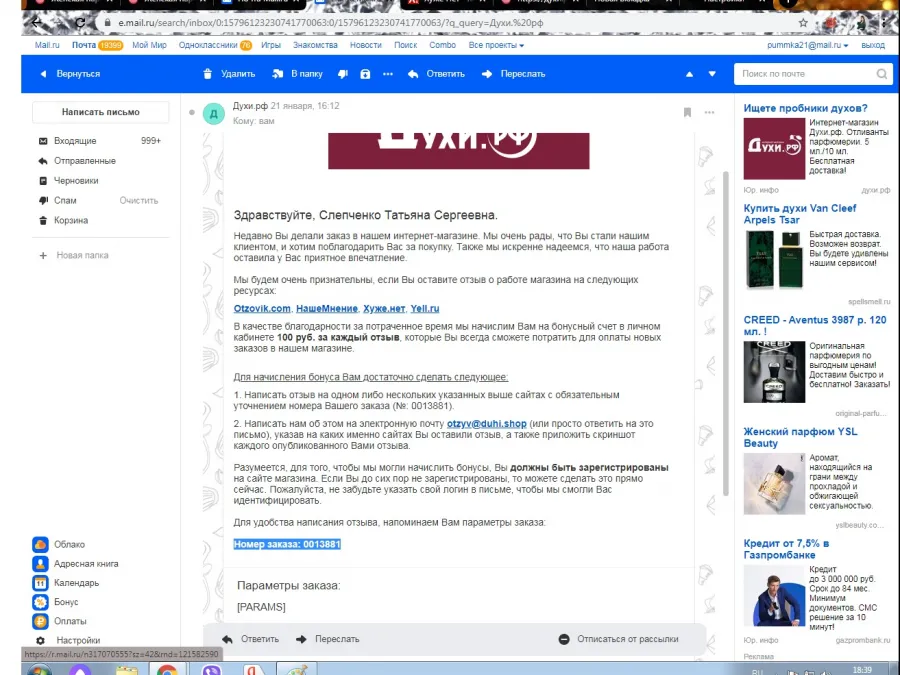Forward with the Переслать toolbar button
This screenshot has width=900, height=675.
[514, 74]
